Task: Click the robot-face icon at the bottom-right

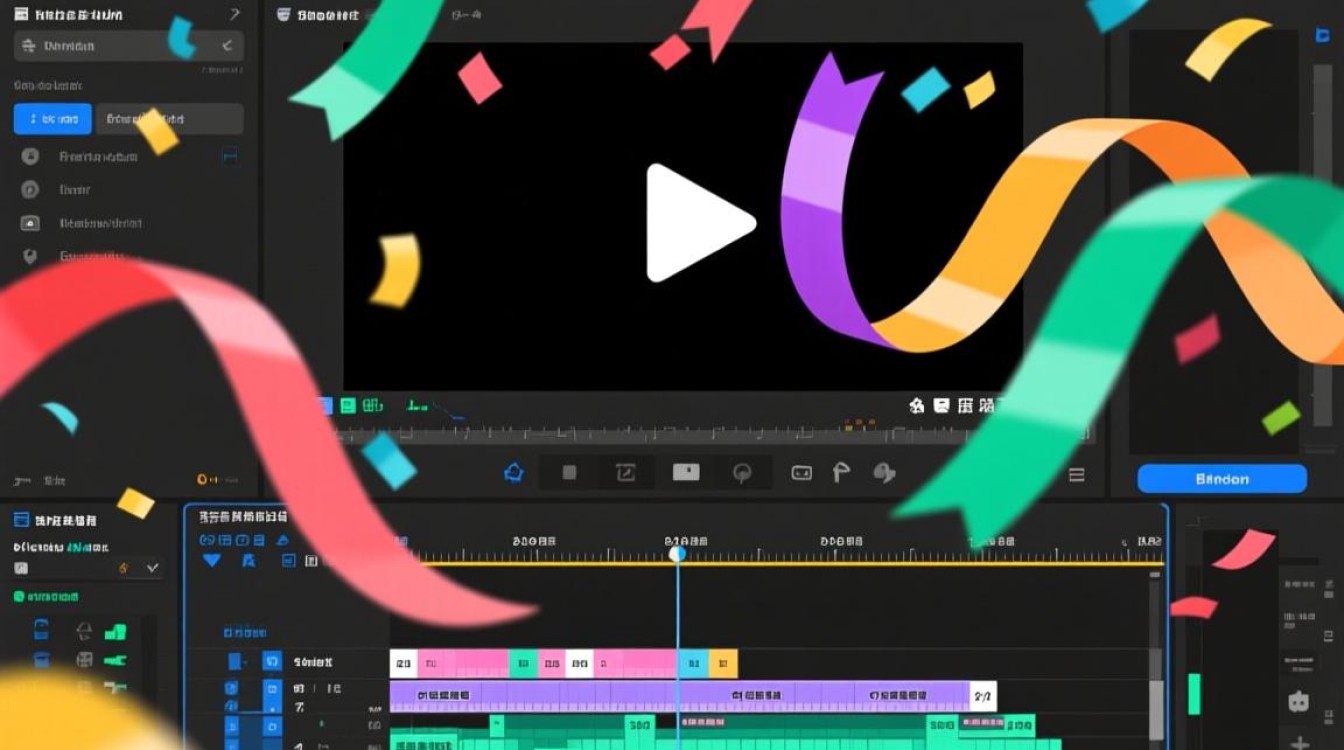Action: 1298,701
